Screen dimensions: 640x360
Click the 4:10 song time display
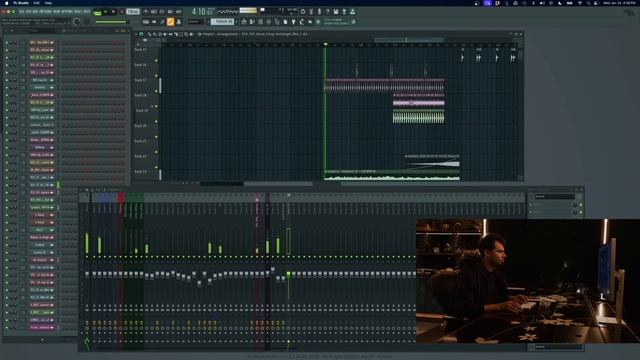(202, 11)
